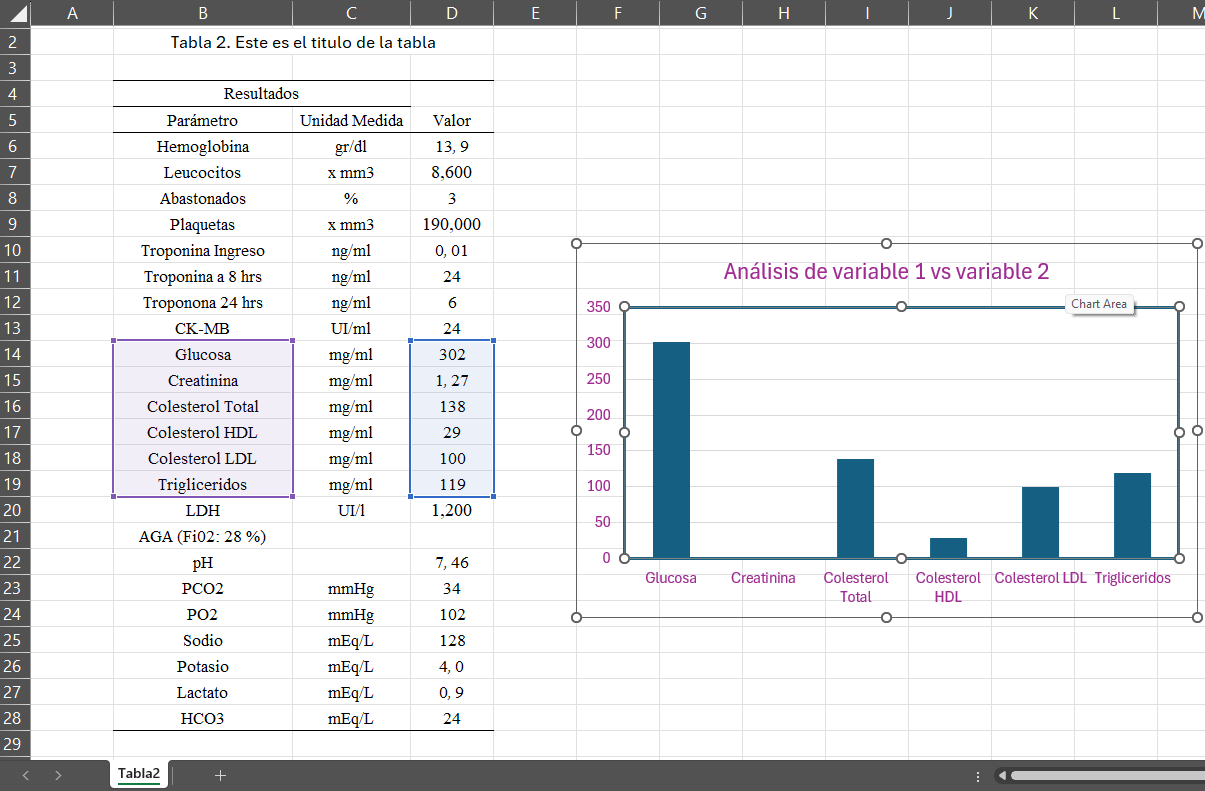
Task: Click the next sheet navigation arrow
Action: point(58,775)
